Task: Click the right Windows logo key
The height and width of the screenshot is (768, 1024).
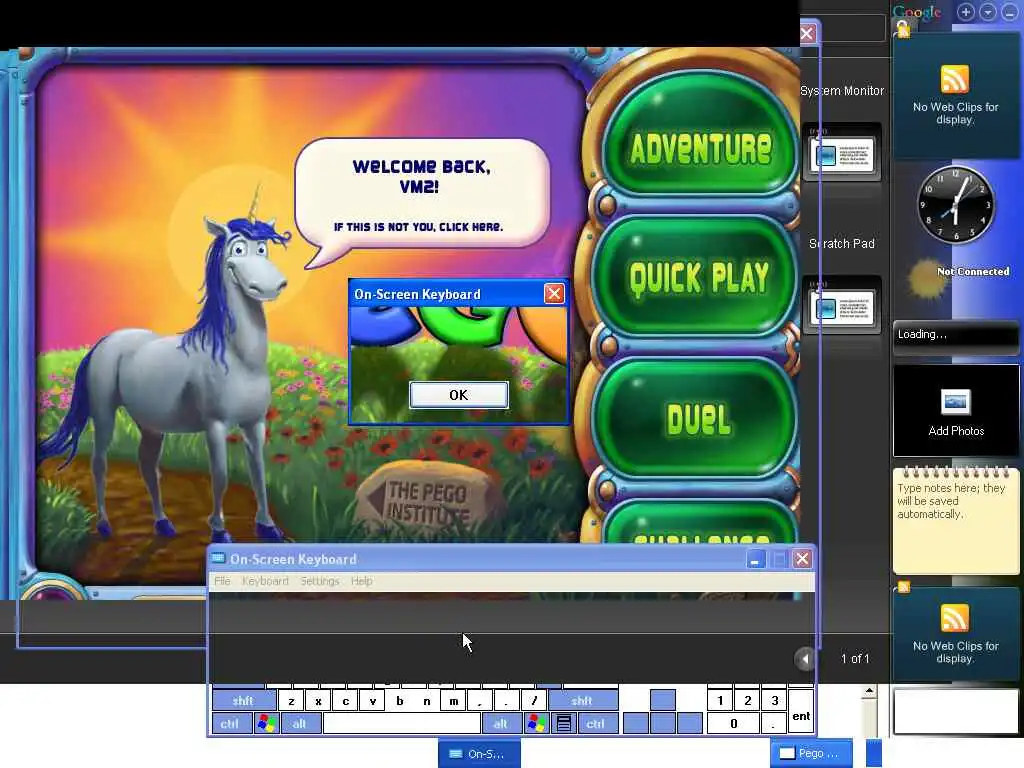Action: (536, 724)
